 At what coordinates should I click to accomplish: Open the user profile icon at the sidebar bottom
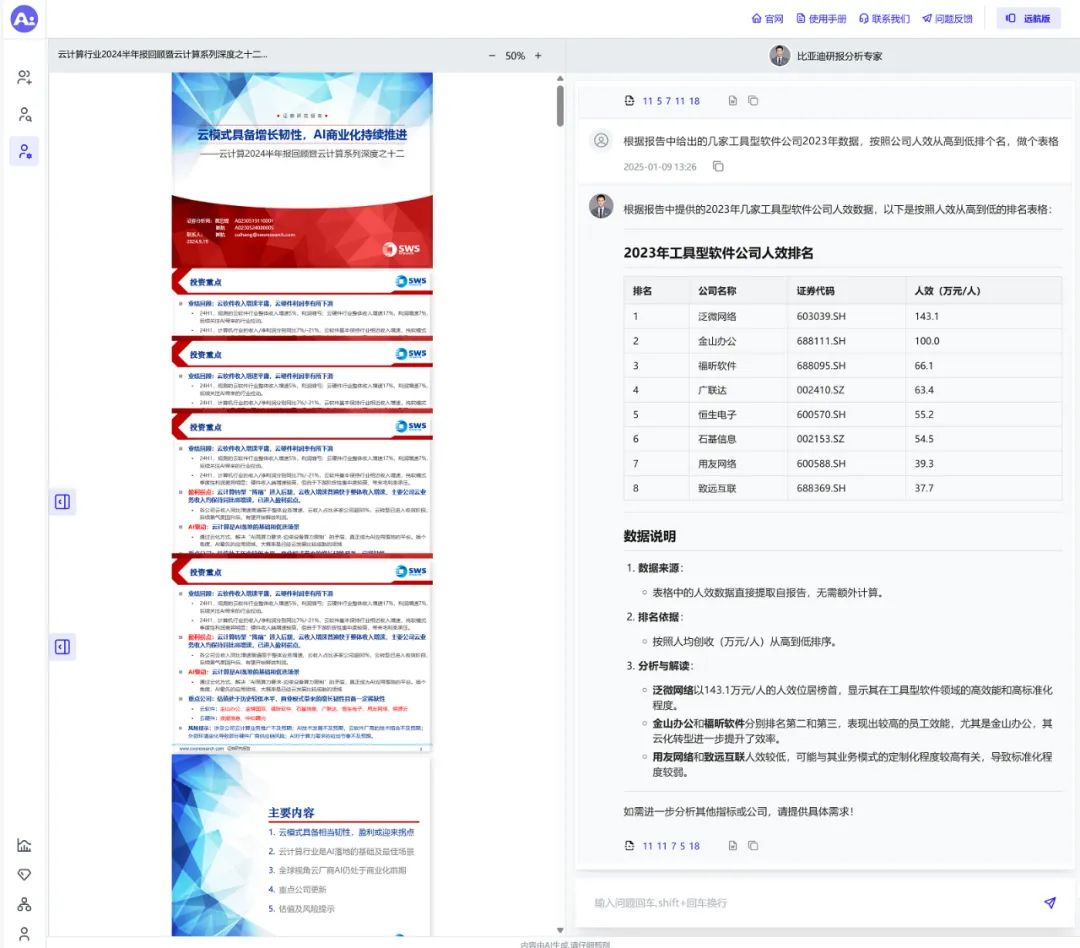(24, 934)
